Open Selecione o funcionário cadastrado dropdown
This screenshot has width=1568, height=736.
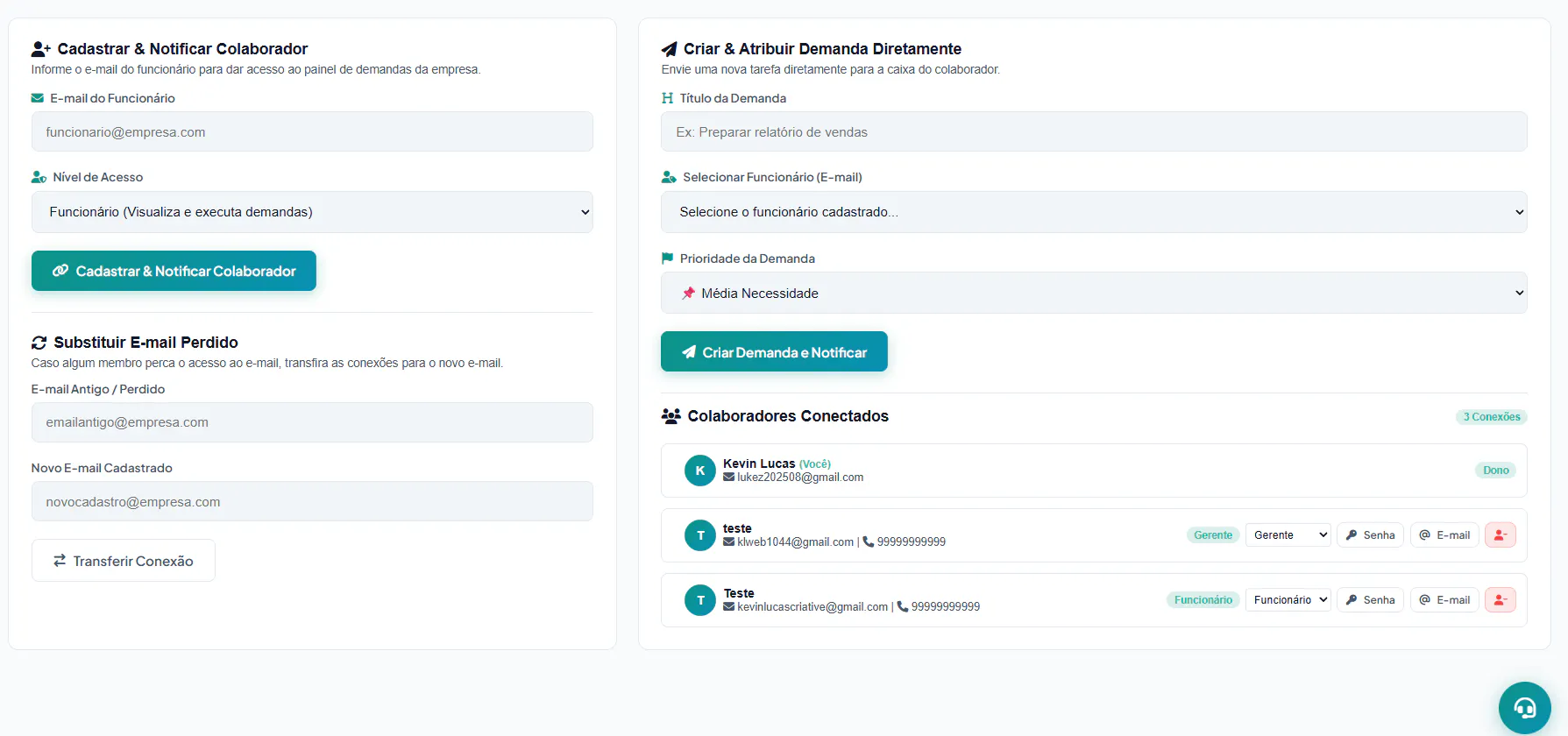[x=1094, y=212]
